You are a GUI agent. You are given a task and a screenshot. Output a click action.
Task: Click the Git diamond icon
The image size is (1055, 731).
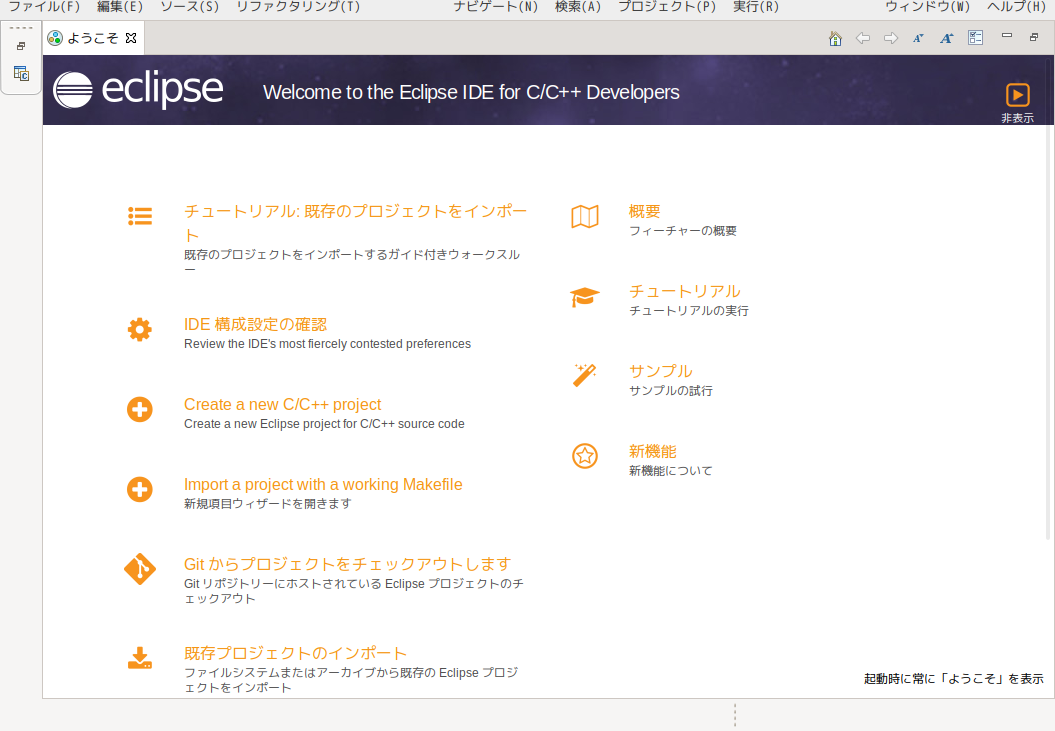(140, 569)
